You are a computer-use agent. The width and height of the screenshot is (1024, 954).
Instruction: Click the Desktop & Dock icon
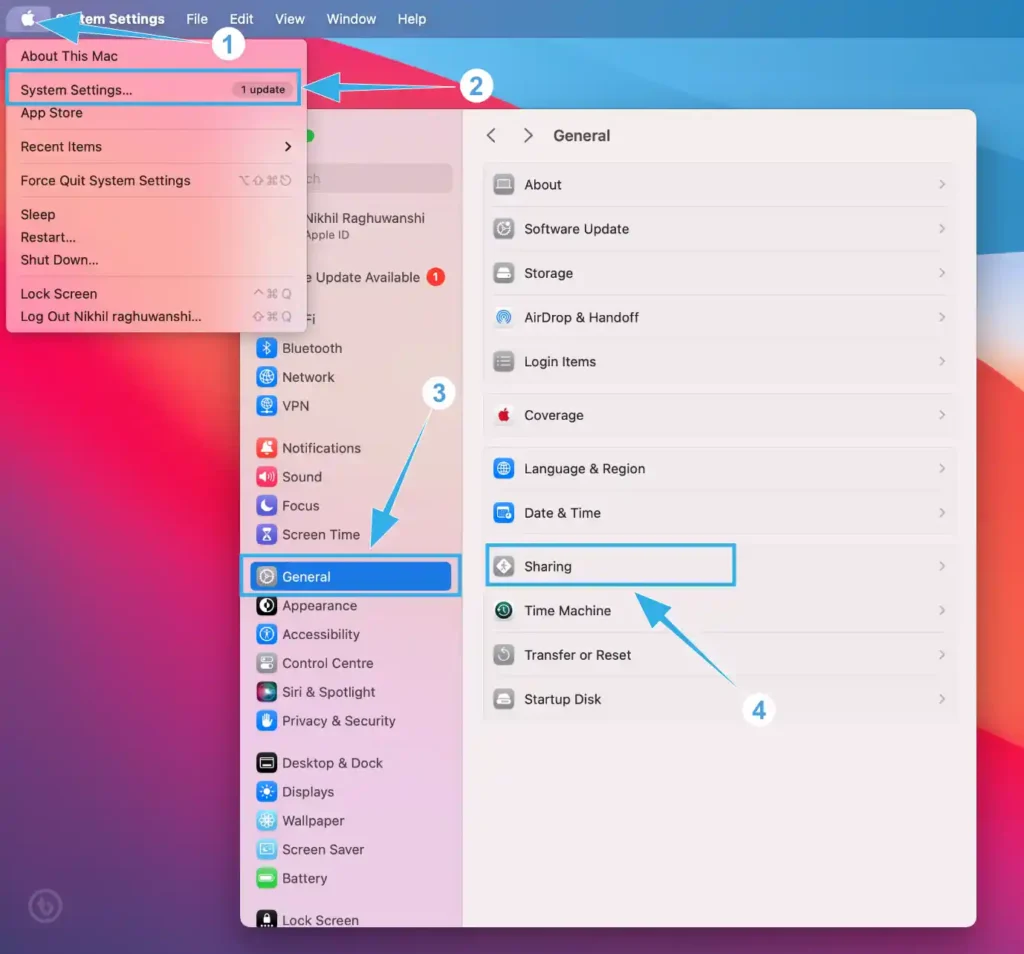pyautogui.click(x=266, y=763)
